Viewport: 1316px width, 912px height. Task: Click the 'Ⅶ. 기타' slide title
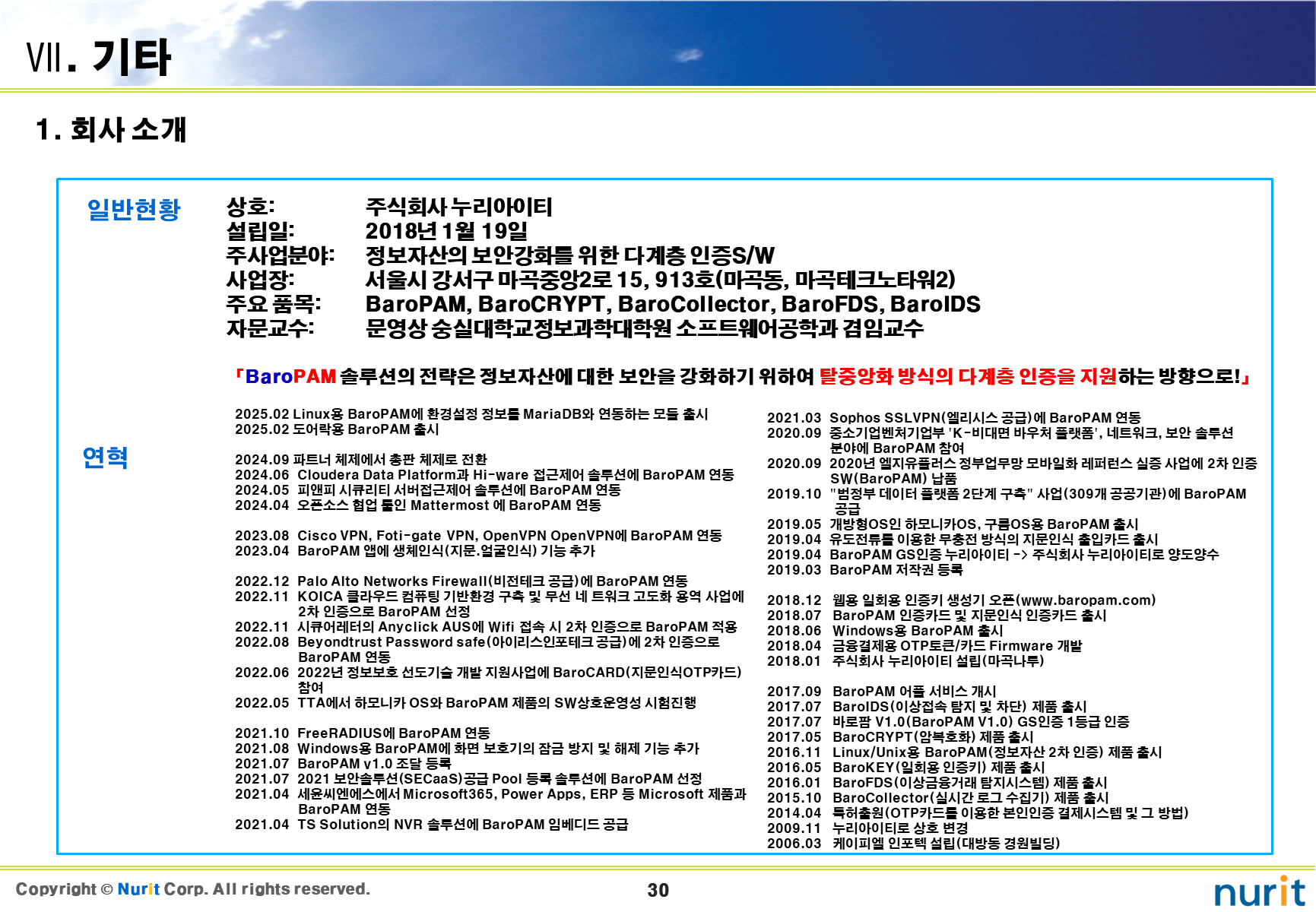[98, 57]
